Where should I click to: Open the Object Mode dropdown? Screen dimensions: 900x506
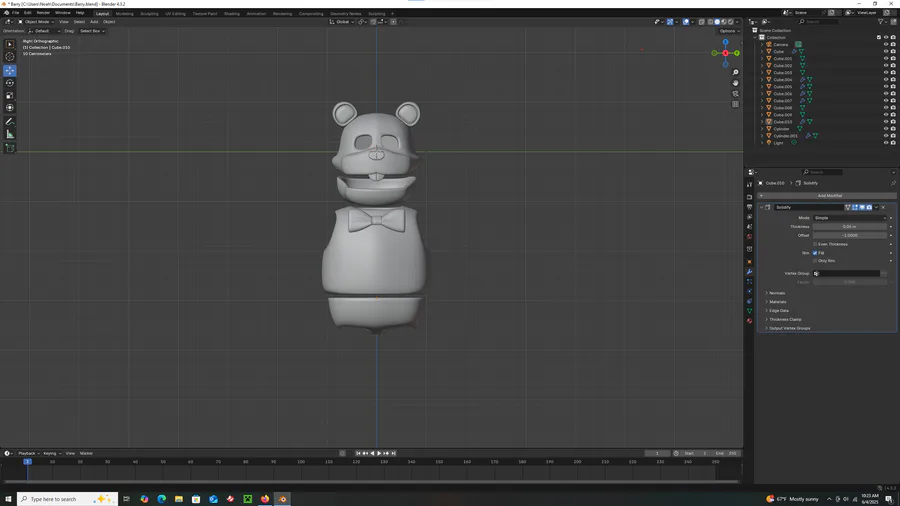click(x=36, y=22)
